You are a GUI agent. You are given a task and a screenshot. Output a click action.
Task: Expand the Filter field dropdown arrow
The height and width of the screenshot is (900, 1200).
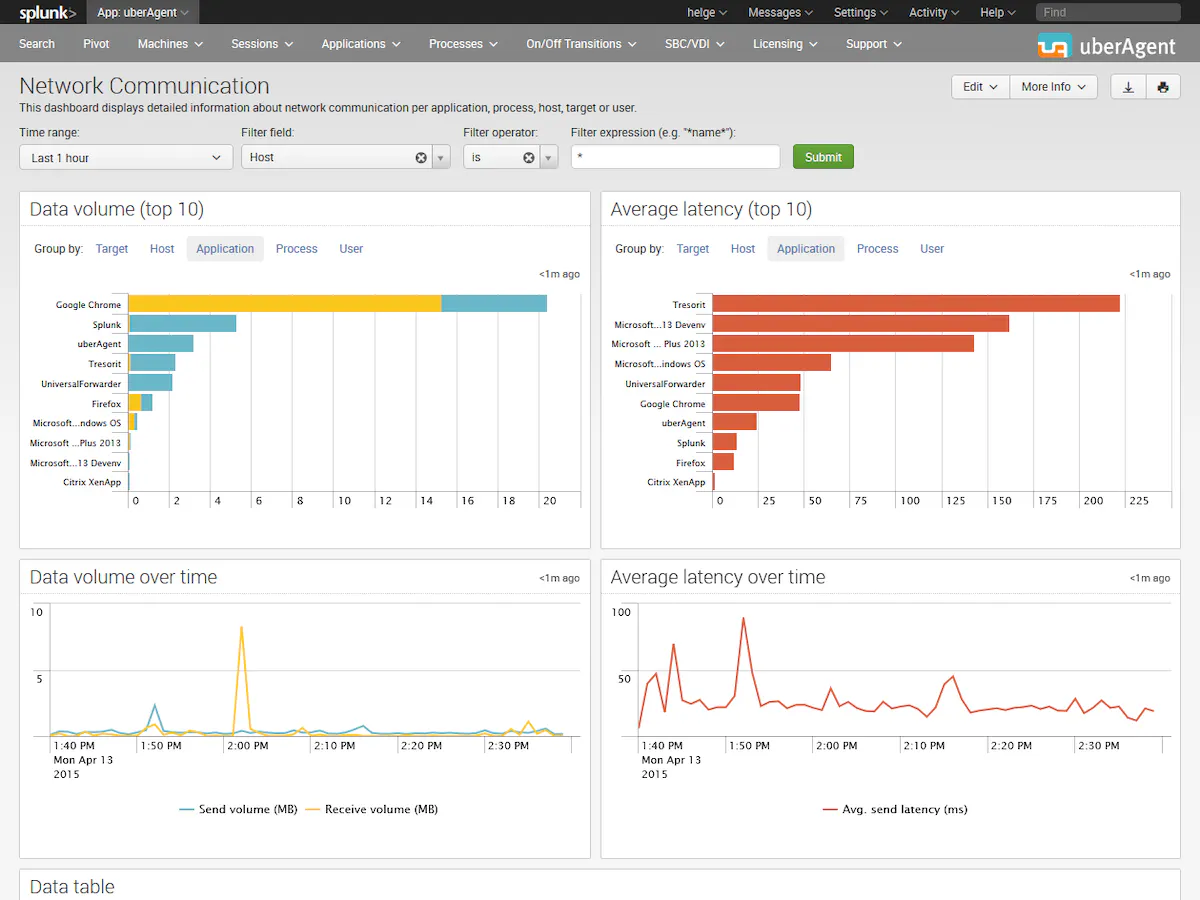(x=441, y=157)
